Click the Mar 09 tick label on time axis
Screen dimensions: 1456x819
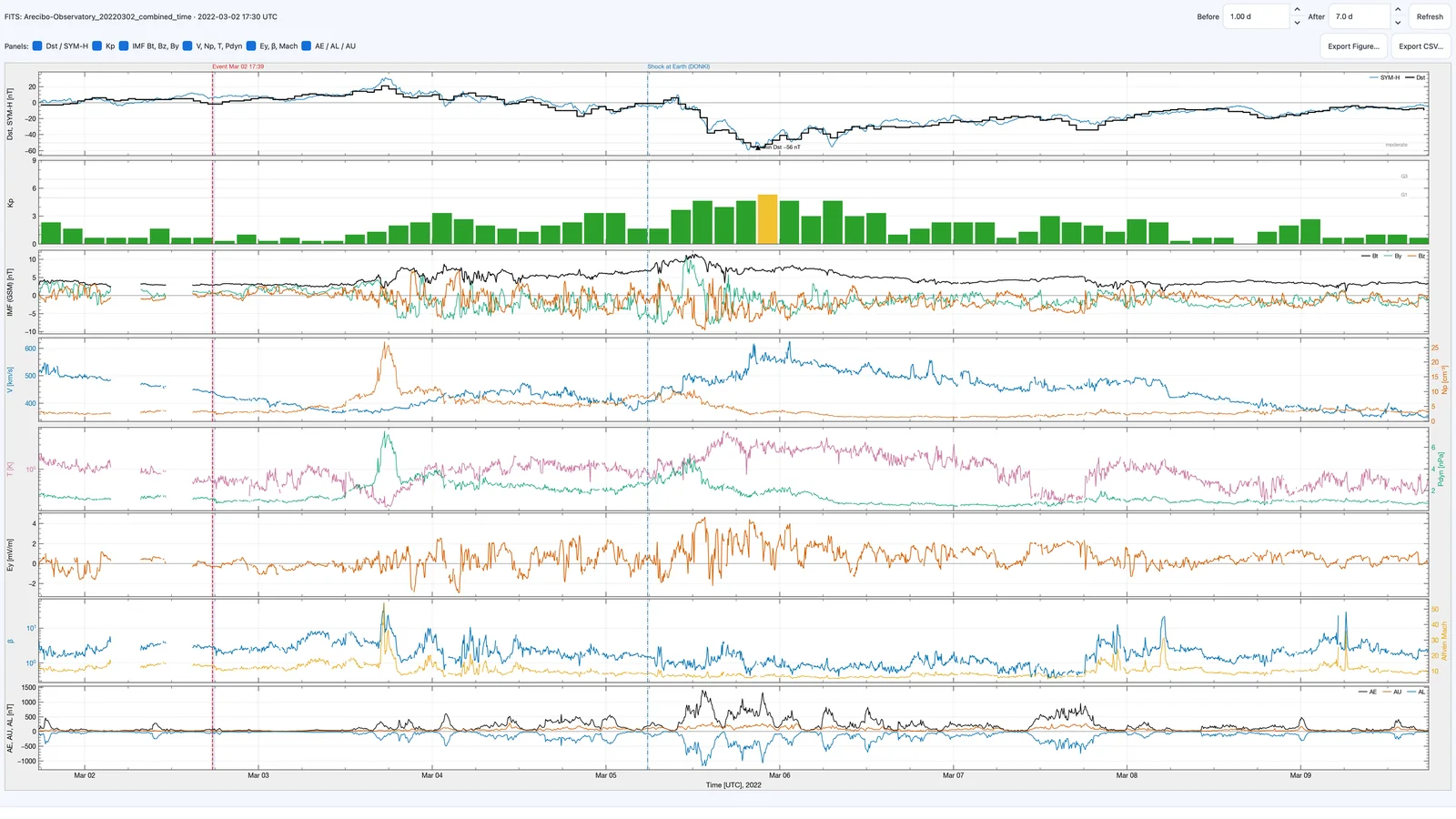(1300, 775)
